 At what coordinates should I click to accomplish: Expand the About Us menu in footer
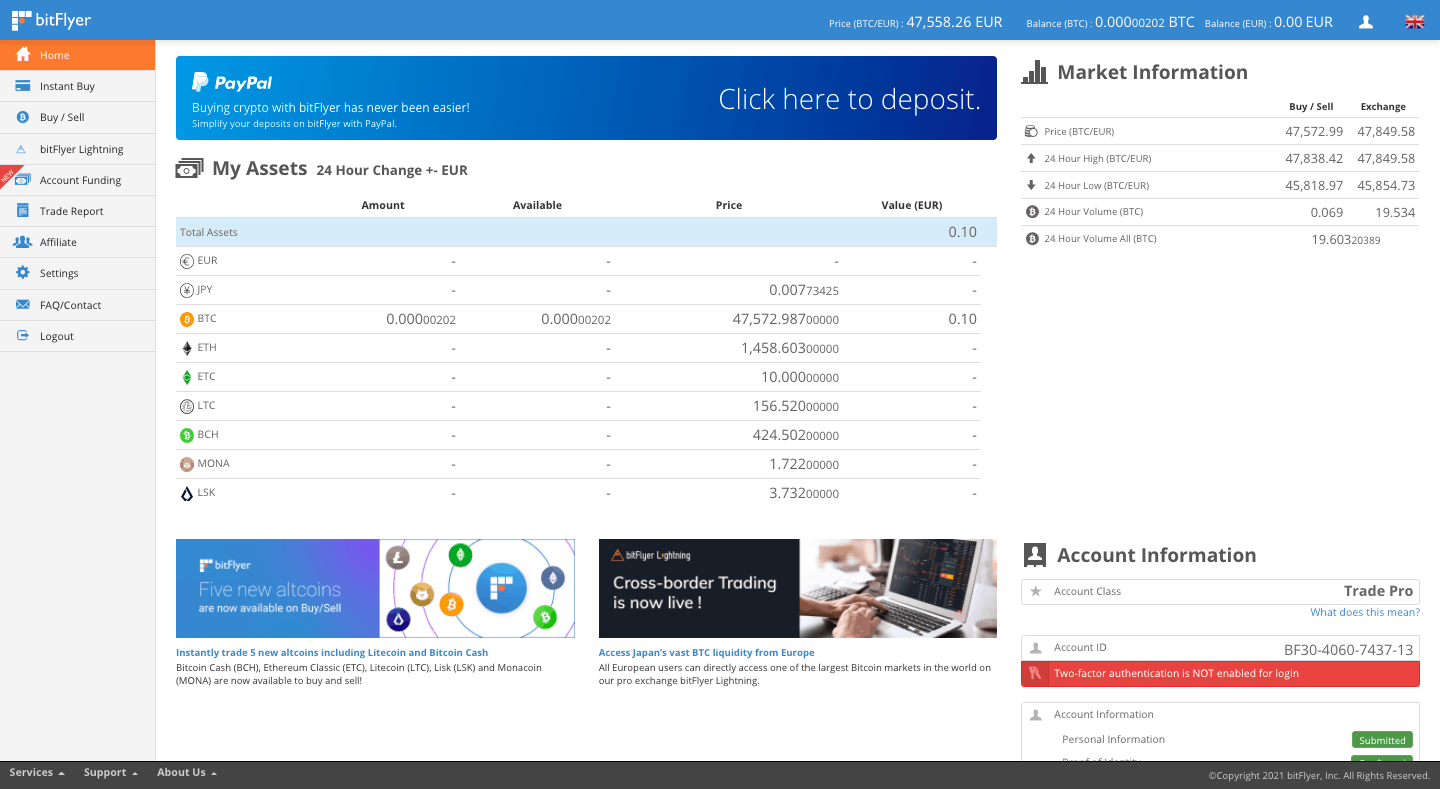(187, 772)
